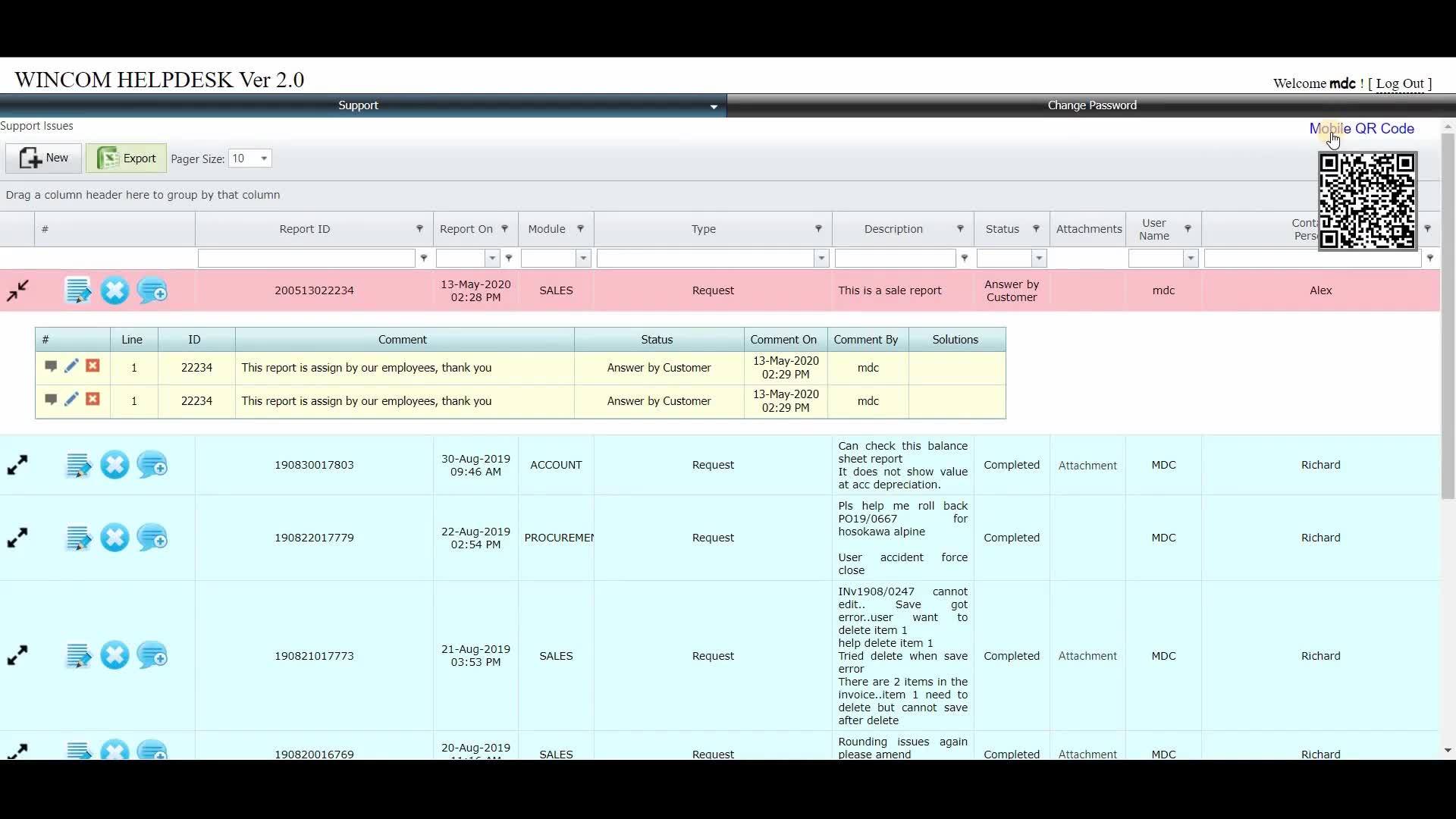Open Attachment link for report 190830017803

click(x=1087, y=466)
